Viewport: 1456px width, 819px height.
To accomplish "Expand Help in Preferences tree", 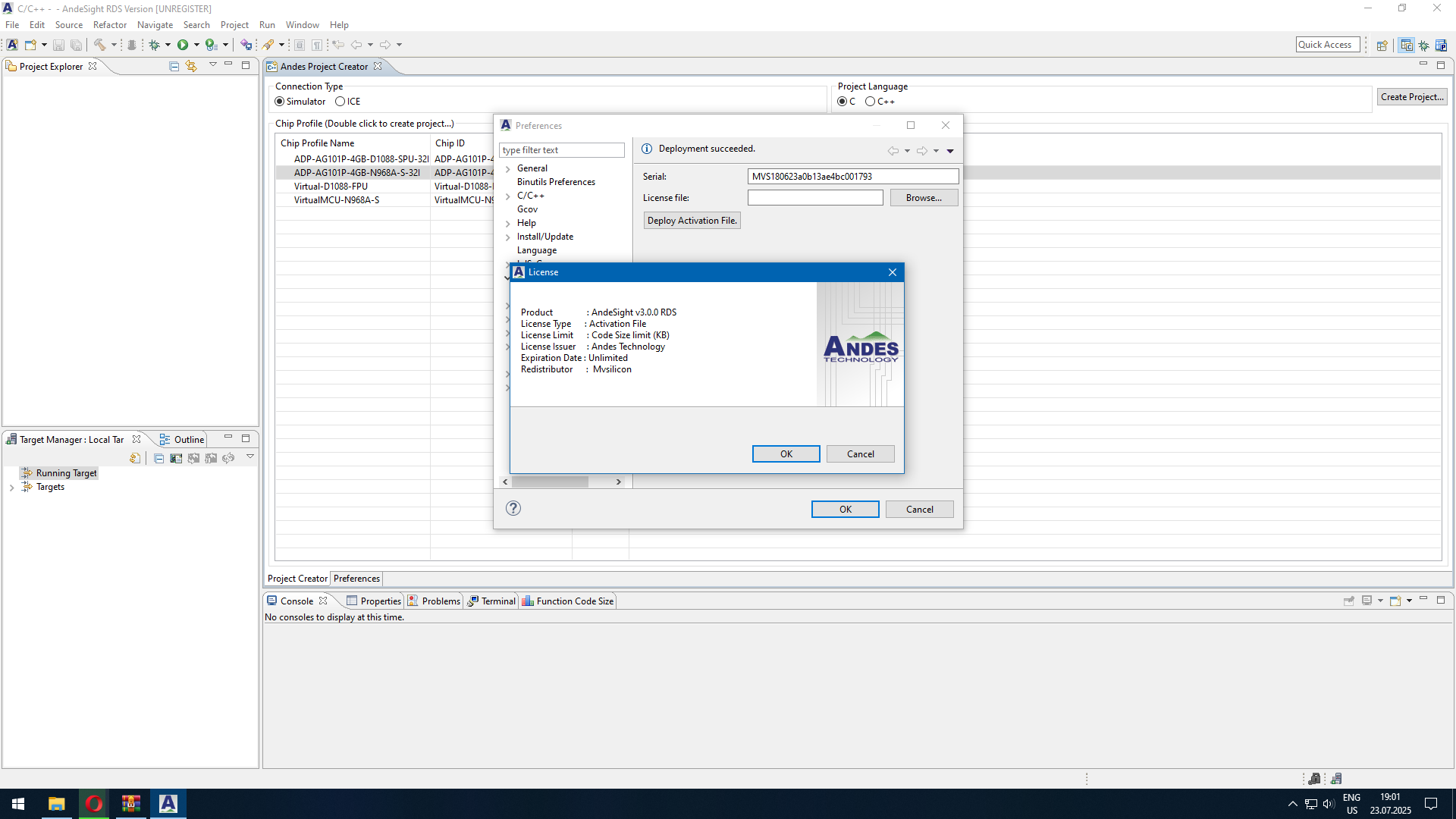I will click(508, 224).
